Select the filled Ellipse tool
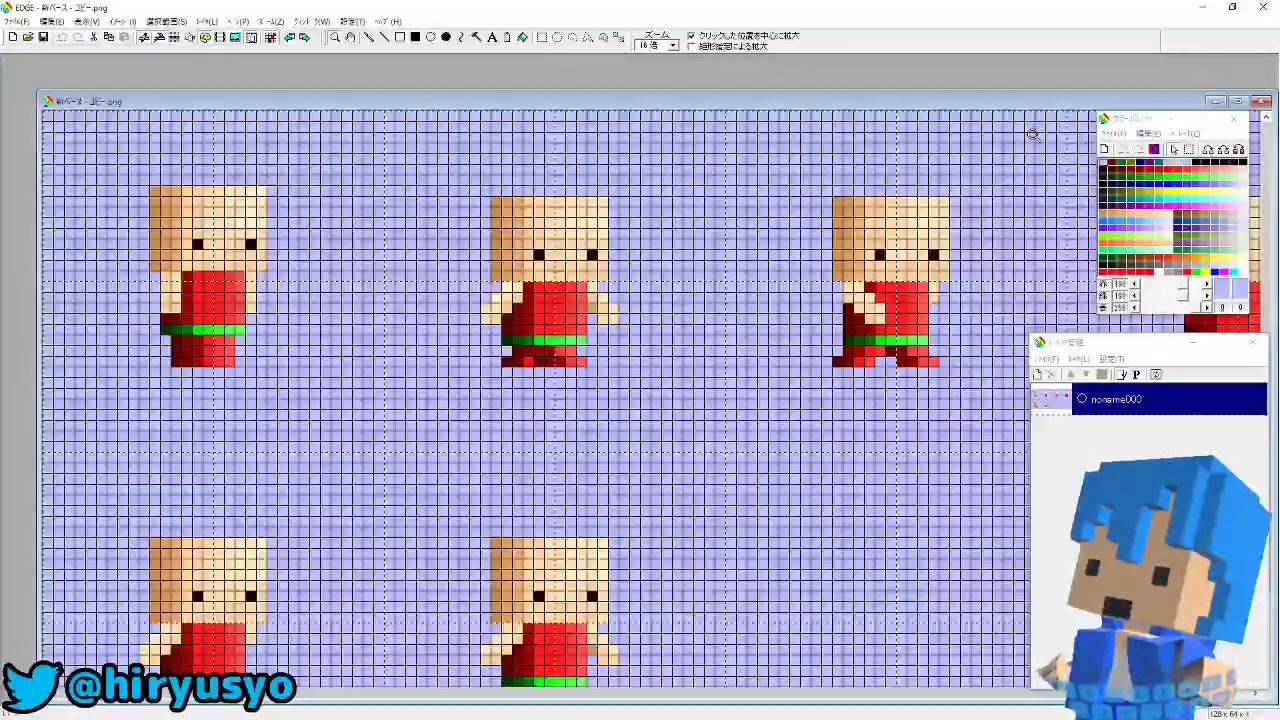The height and width of the screenshot is (720, 1280). (x=446, y=37)
